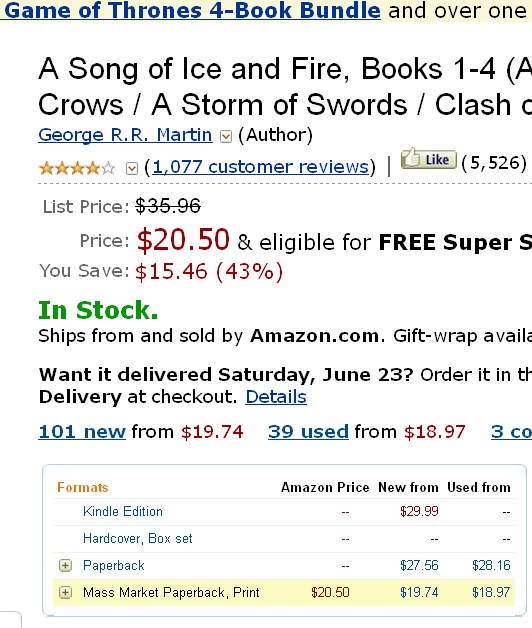The height and width of the screenshot is (628, 532).
Task: Click the Paperback $28.16 used price
Action: click(491, 566)
